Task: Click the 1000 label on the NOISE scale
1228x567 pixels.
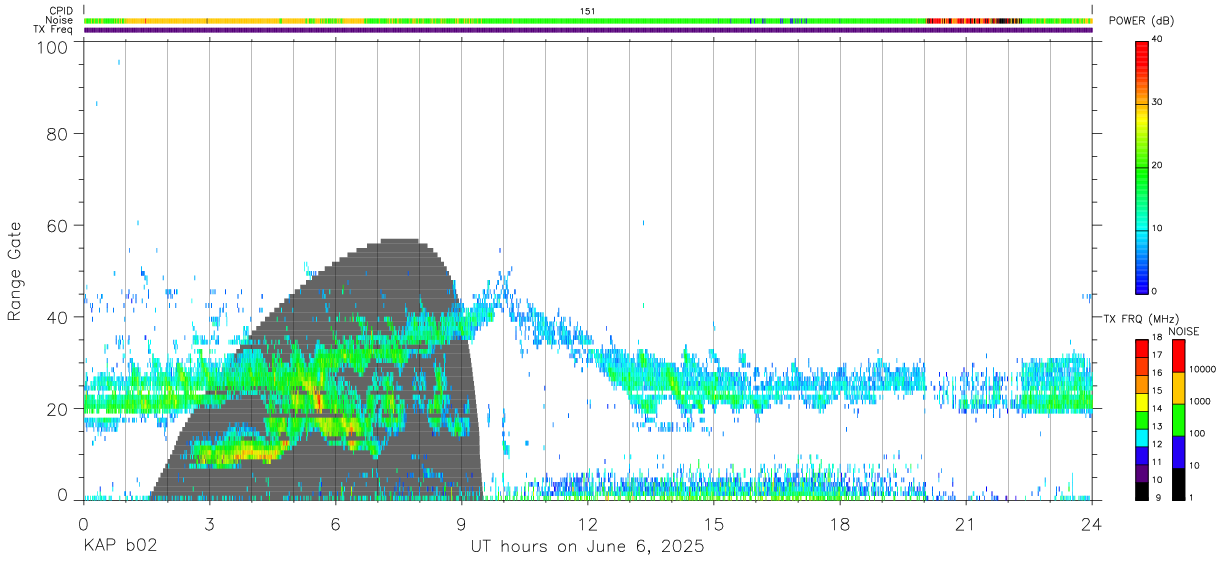Action: (1199, 402)
